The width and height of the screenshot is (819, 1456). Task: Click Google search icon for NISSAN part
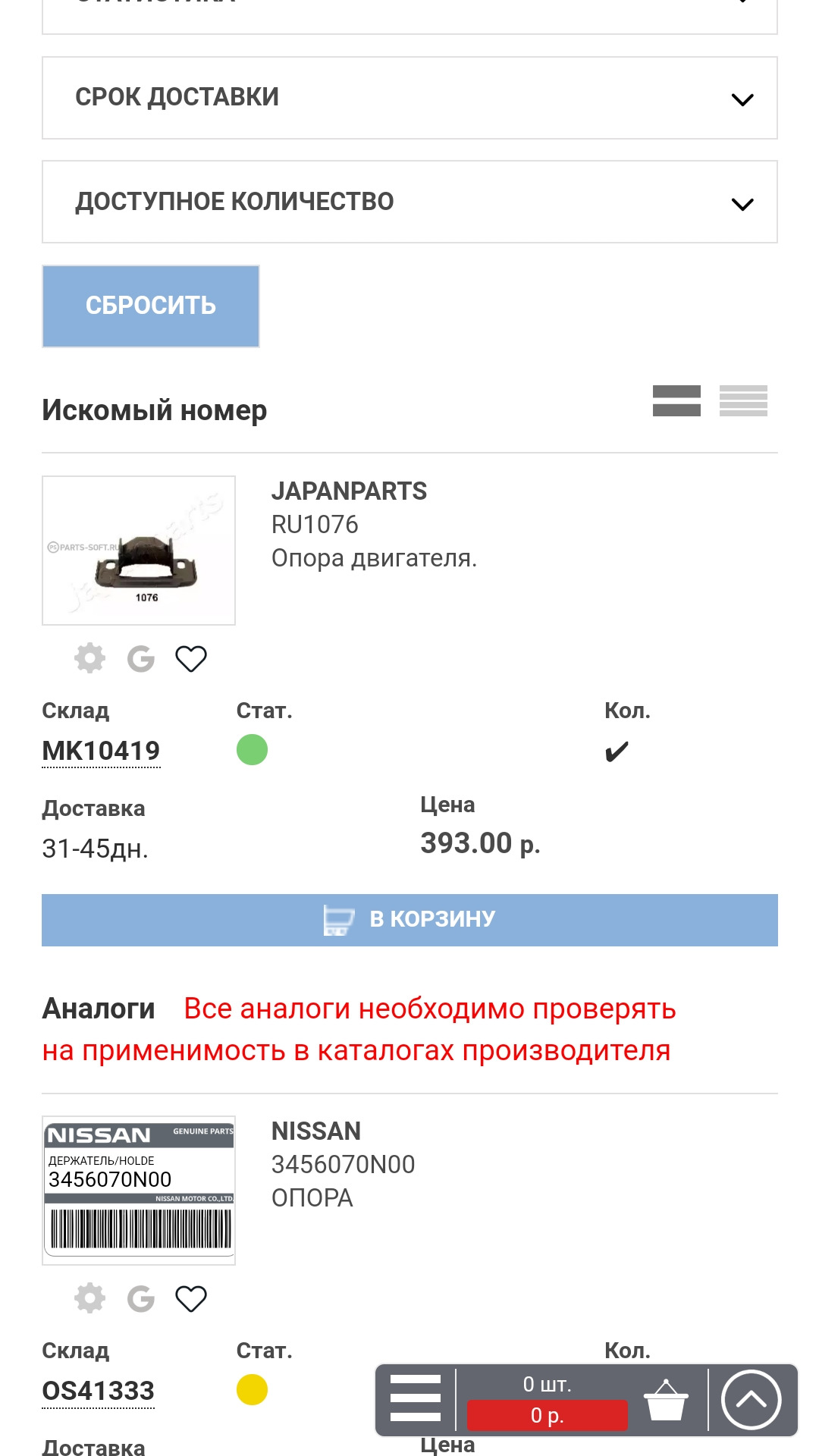point(141,1298)
